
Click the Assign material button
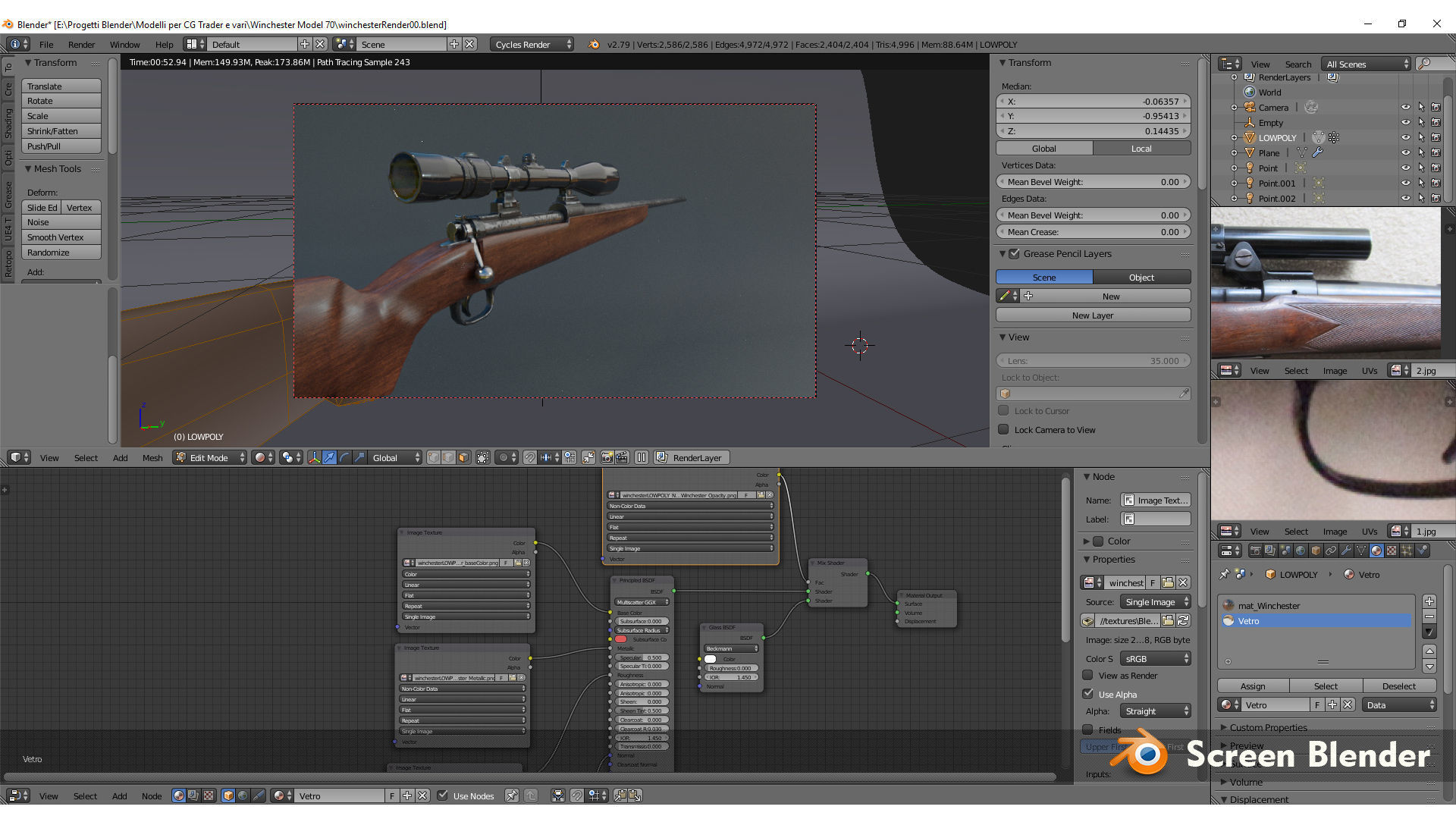point(1253,686)
